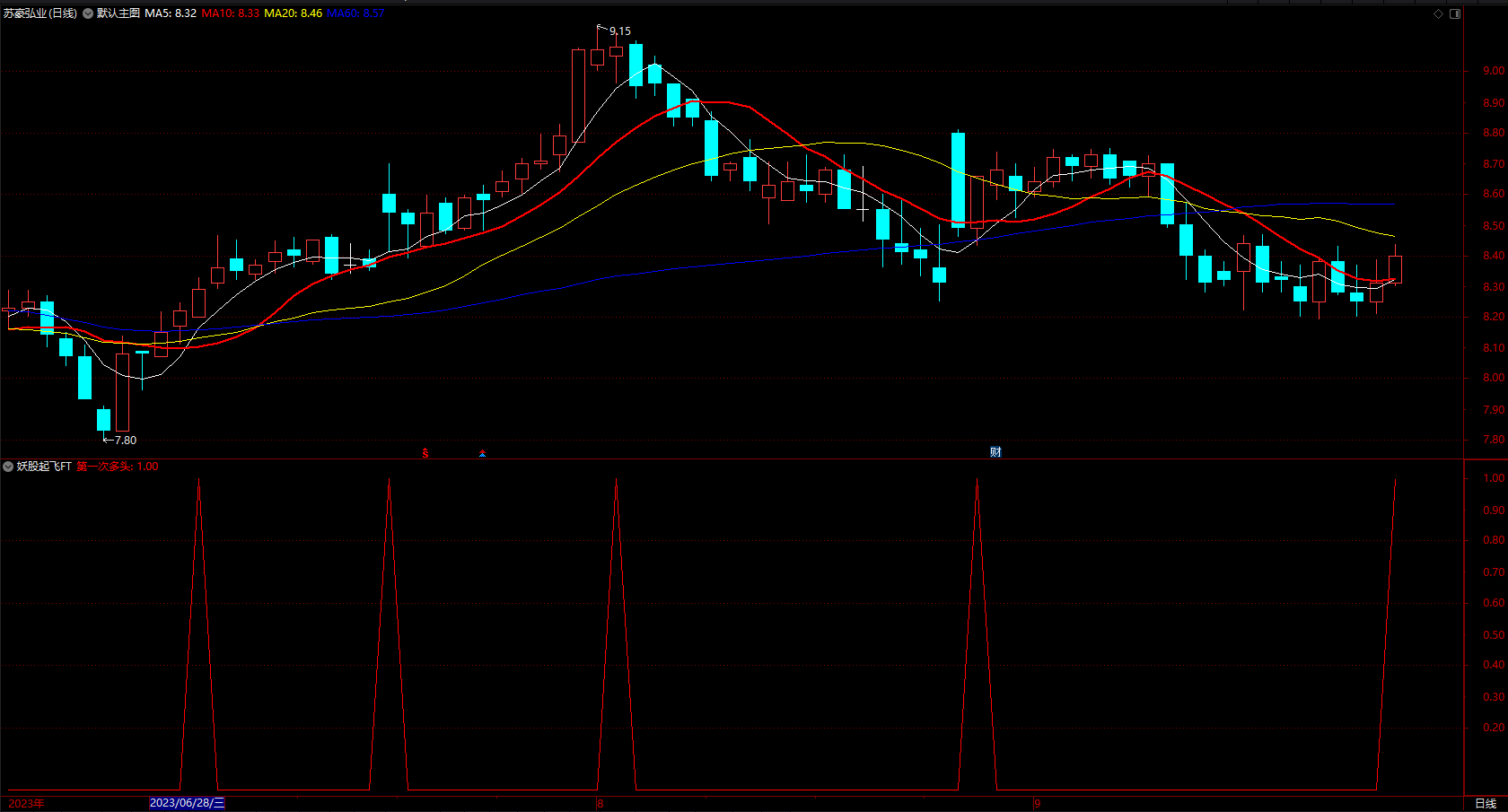Viewport: 1508px width, 812px height.
Task: Open the 财 financial report marker
Action: (995, 452)
